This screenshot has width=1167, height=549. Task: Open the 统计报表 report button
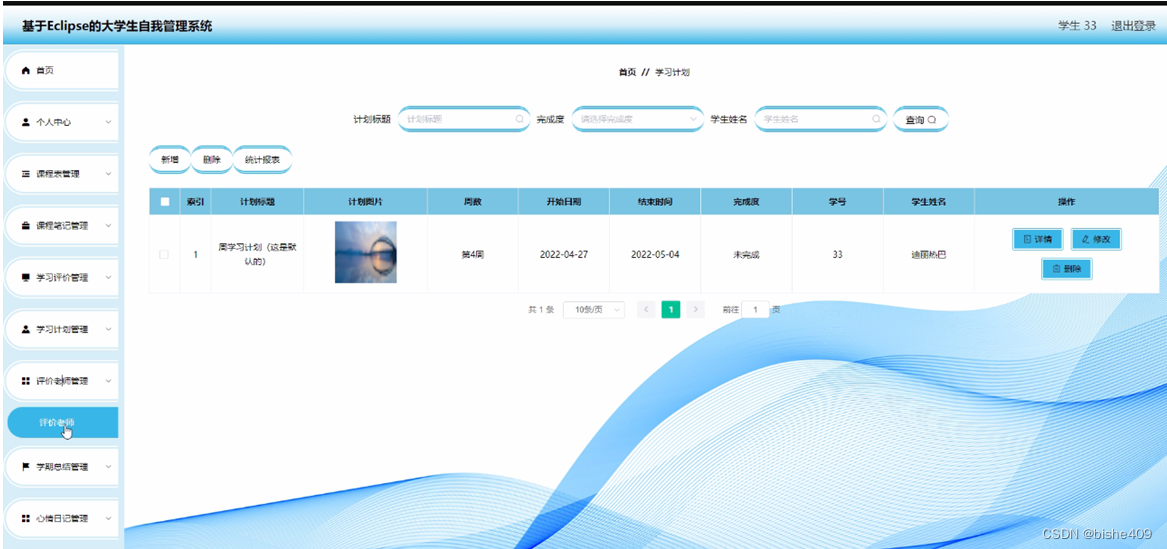click(x=263, y=159)
